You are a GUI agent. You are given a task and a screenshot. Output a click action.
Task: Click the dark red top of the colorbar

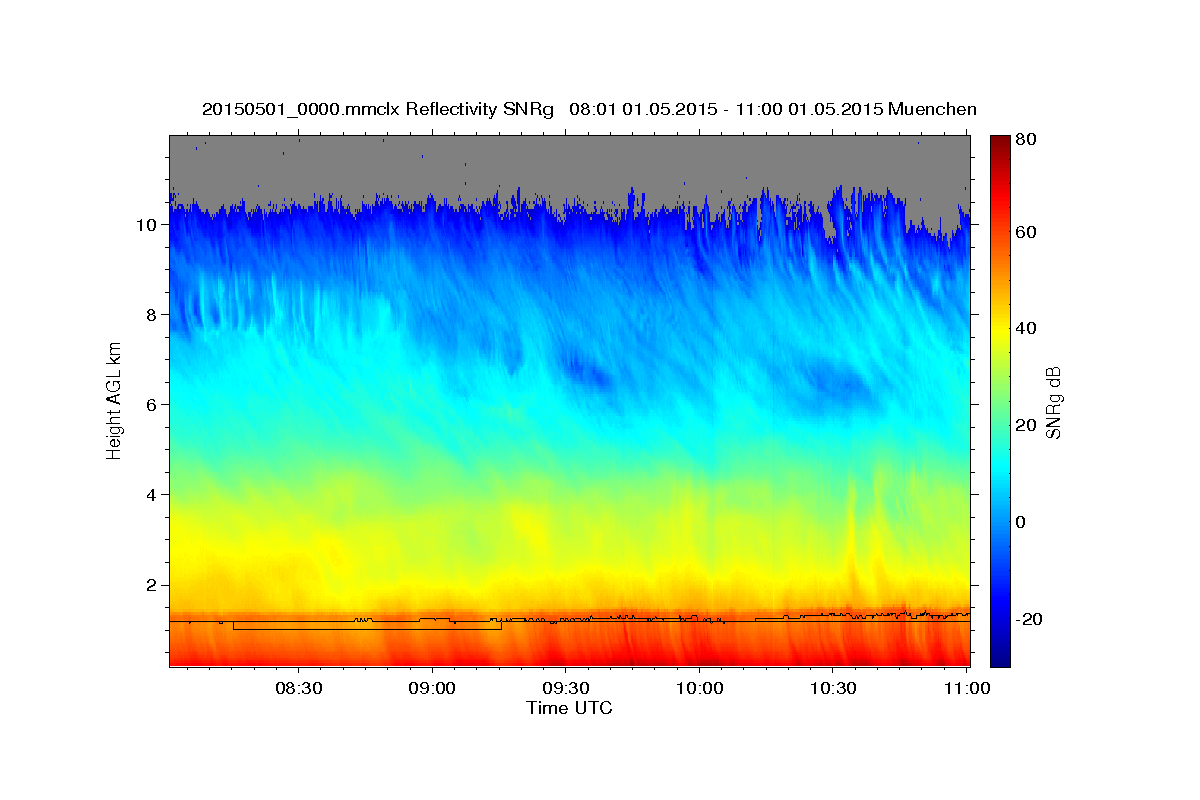click(1000, 143)
